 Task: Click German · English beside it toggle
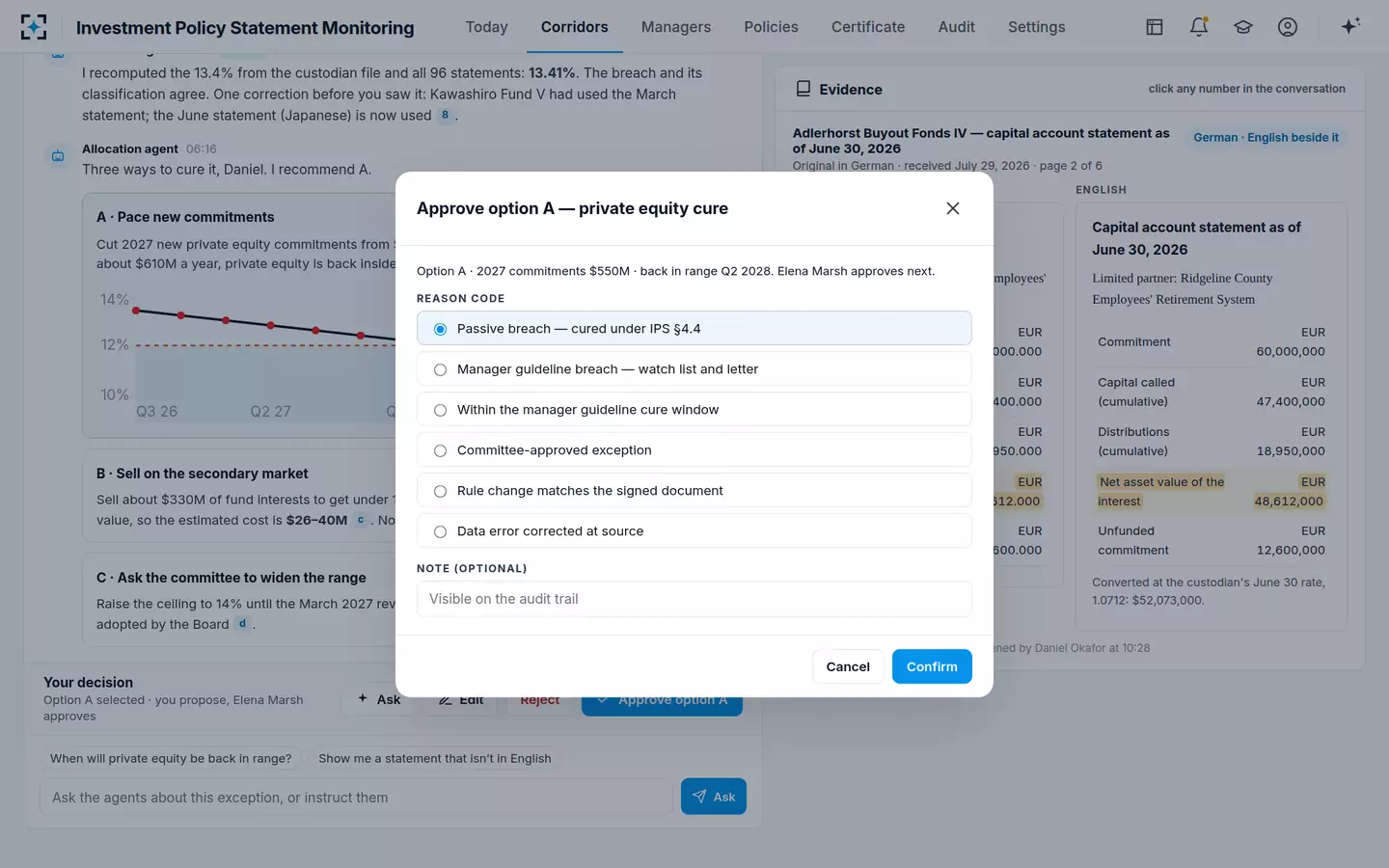1266,138
